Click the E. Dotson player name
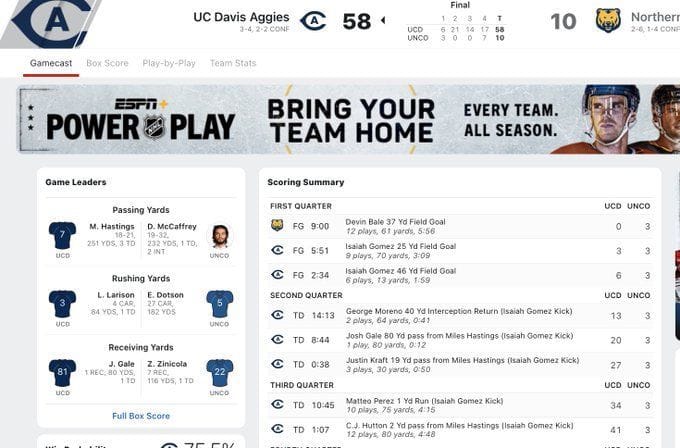This screenshot has height=448, width=680. coord(165,295)
